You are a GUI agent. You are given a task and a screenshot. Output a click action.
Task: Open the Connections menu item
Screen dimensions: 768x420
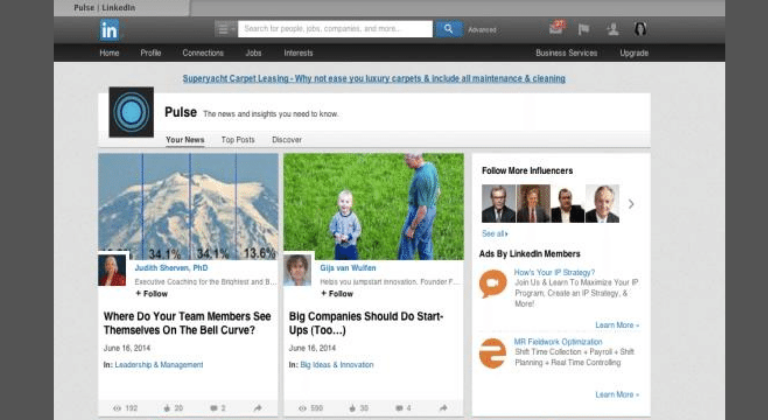203,53
